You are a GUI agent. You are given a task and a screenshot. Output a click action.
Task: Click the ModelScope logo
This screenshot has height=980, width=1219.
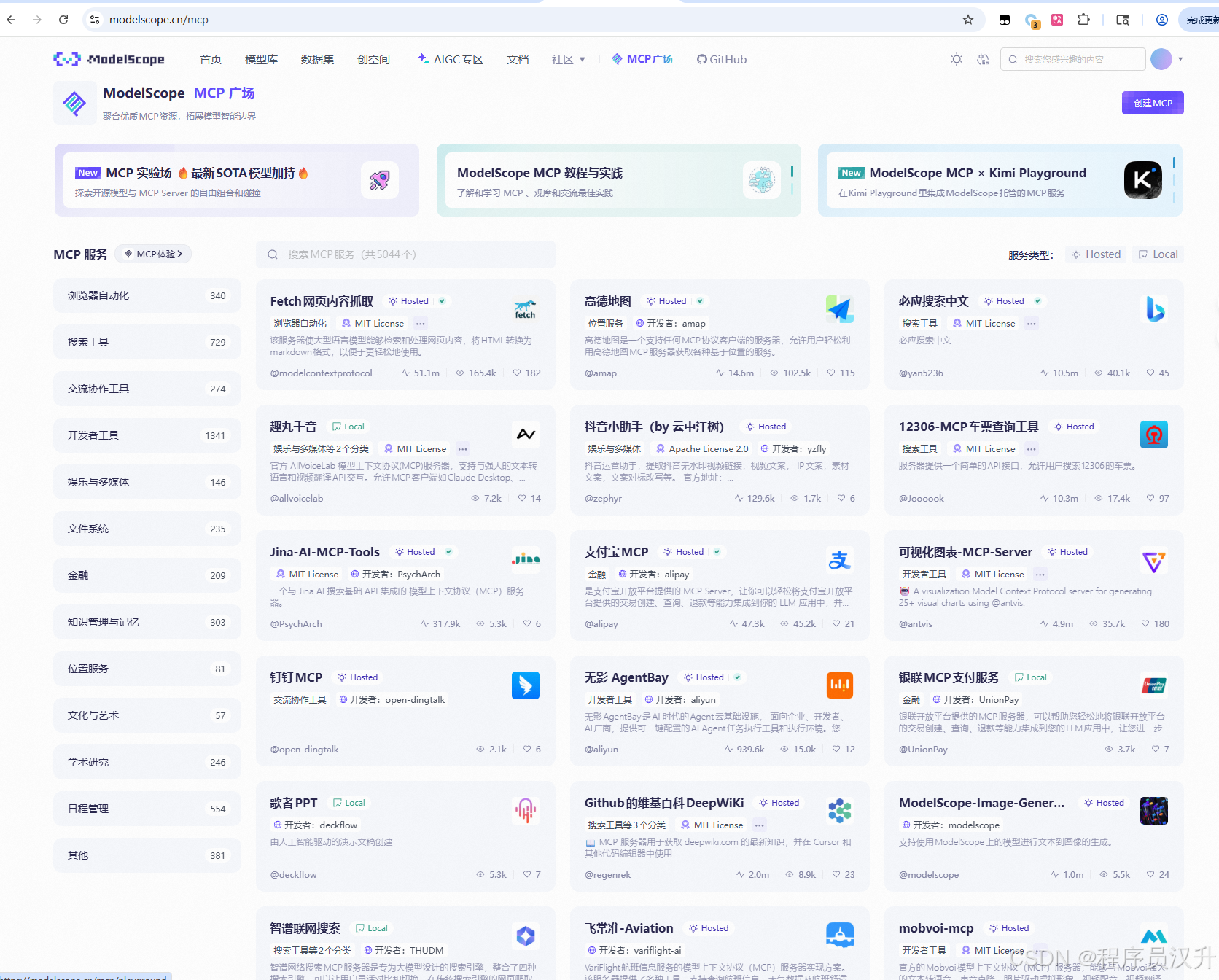click(109, 59)
